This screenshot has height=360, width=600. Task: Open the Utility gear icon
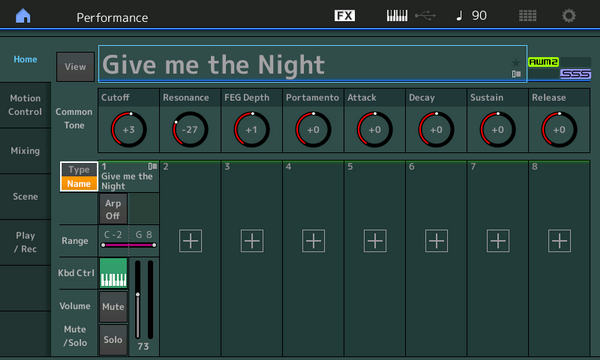pos(569,16)
